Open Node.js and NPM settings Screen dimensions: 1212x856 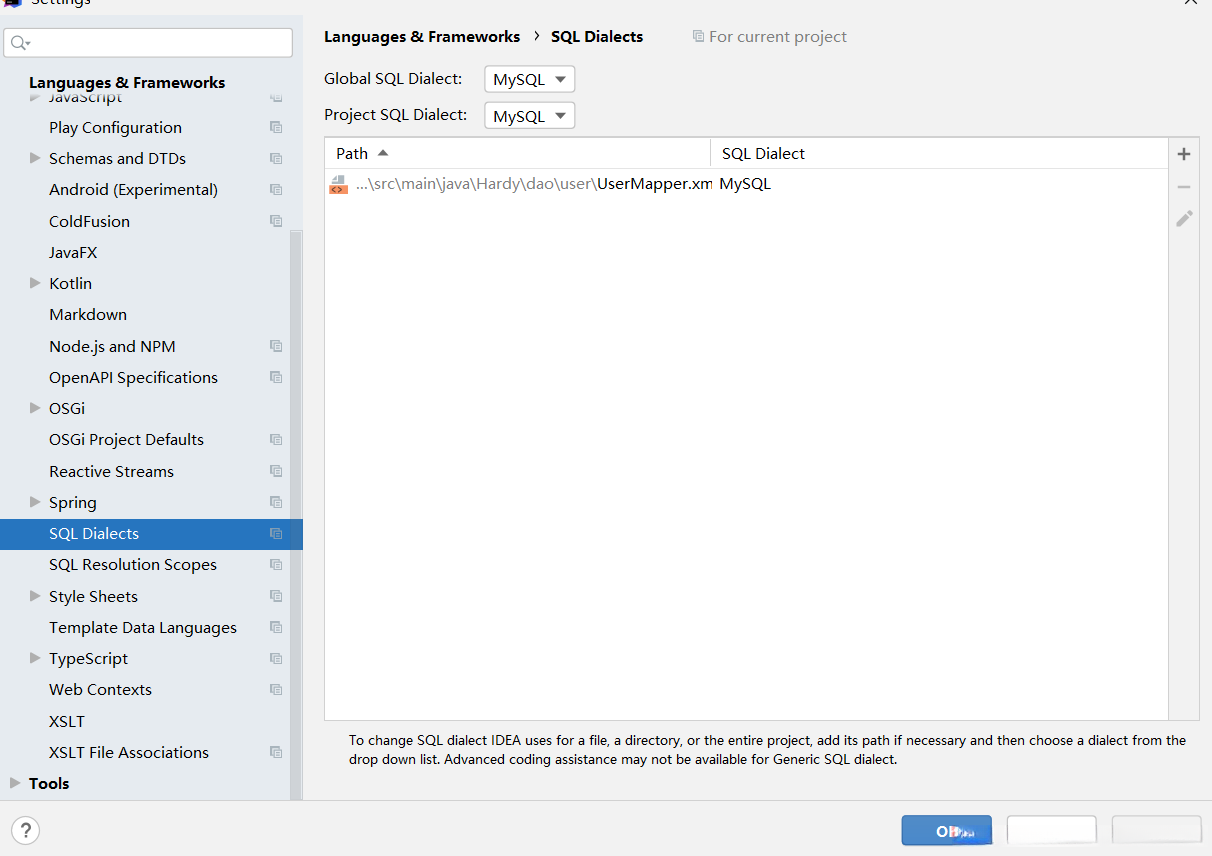(112, 346)
